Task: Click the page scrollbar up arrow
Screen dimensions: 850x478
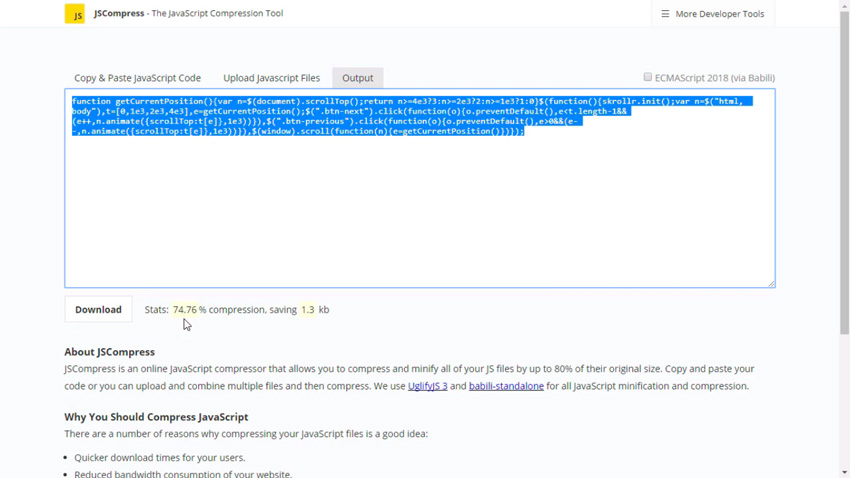Action: click(844, 6)
